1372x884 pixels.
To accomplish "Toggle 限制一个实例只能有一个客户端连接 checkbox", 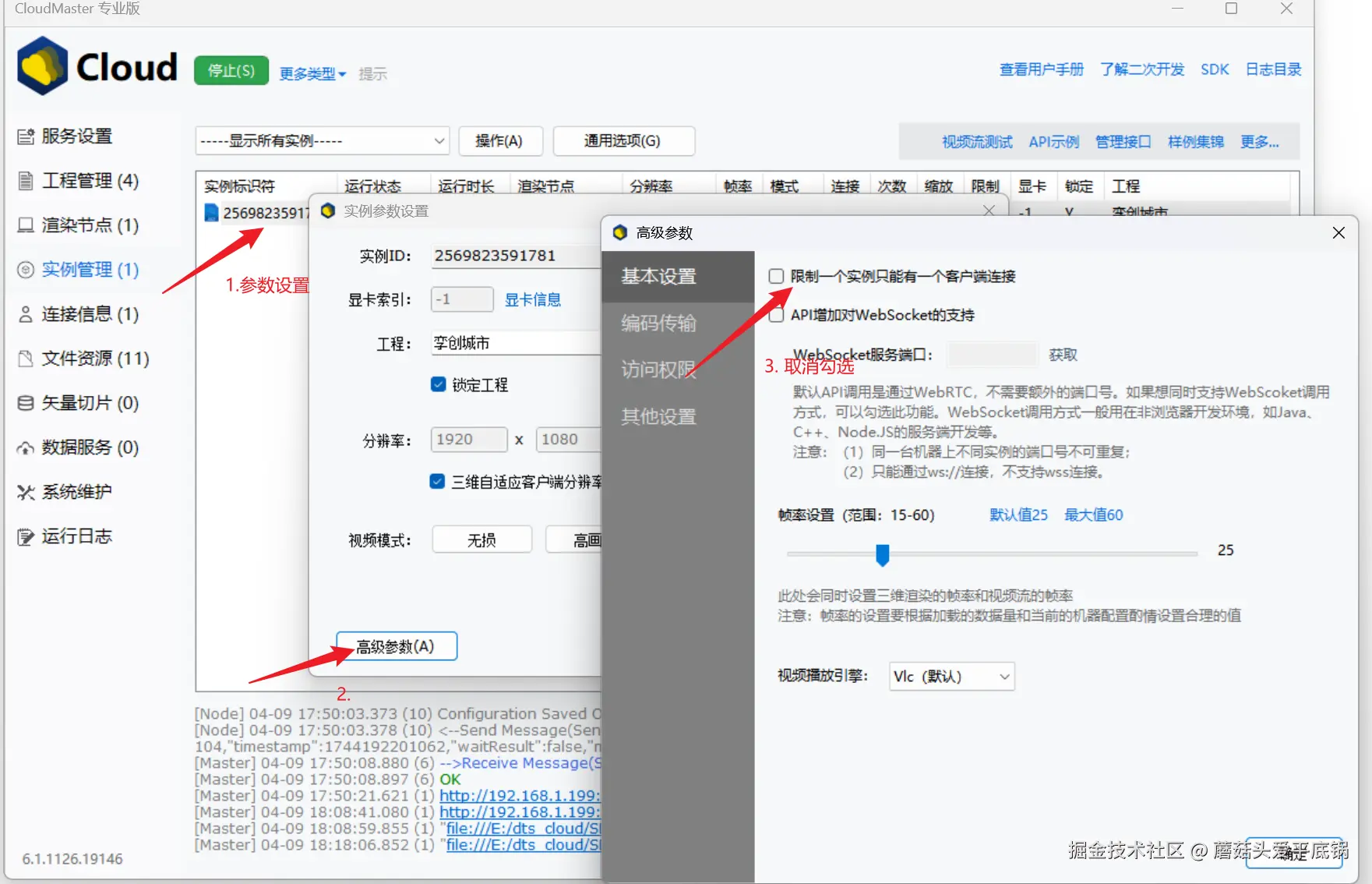I will coord(776,276).
